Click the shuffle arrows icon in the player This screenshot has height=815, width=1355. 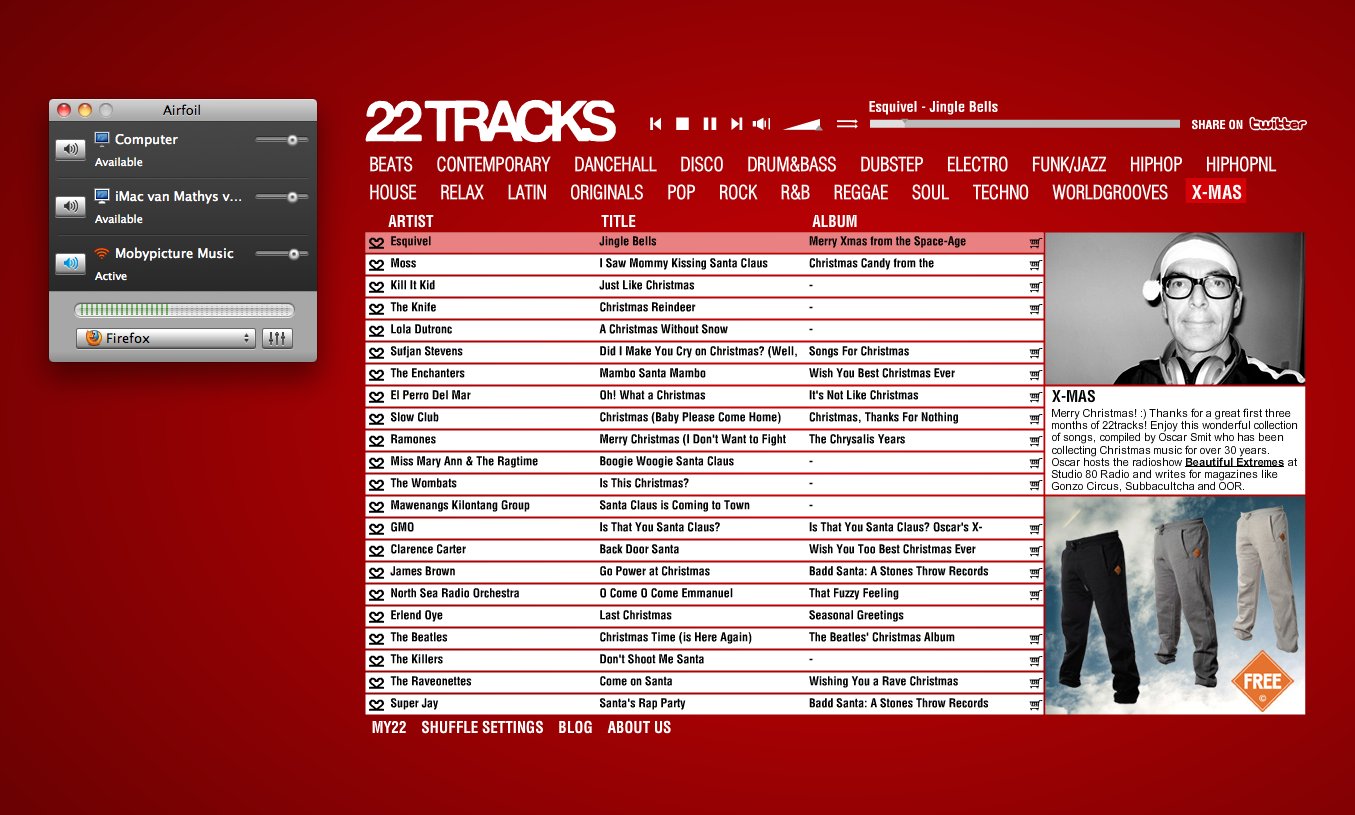847,124
